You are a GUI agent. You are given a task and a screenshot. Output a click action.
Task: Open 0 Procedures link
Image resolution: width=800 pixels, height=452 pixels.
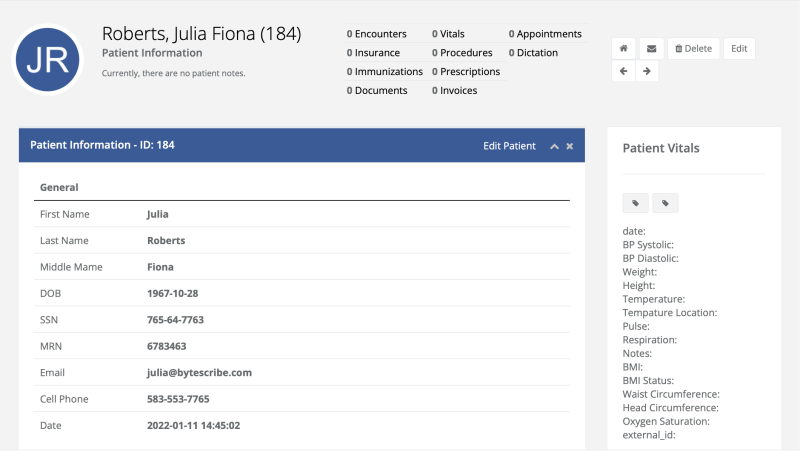(462, 53)
